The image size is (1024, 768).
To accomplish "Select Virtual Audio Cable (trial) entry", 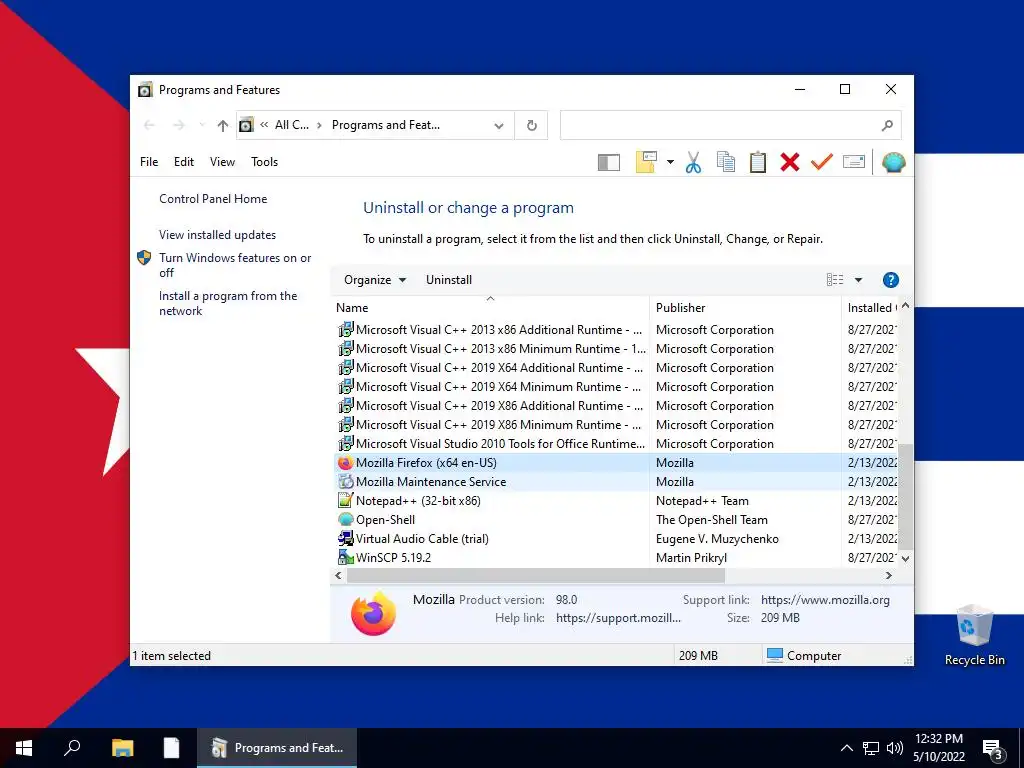I will [x=615, y=539].
